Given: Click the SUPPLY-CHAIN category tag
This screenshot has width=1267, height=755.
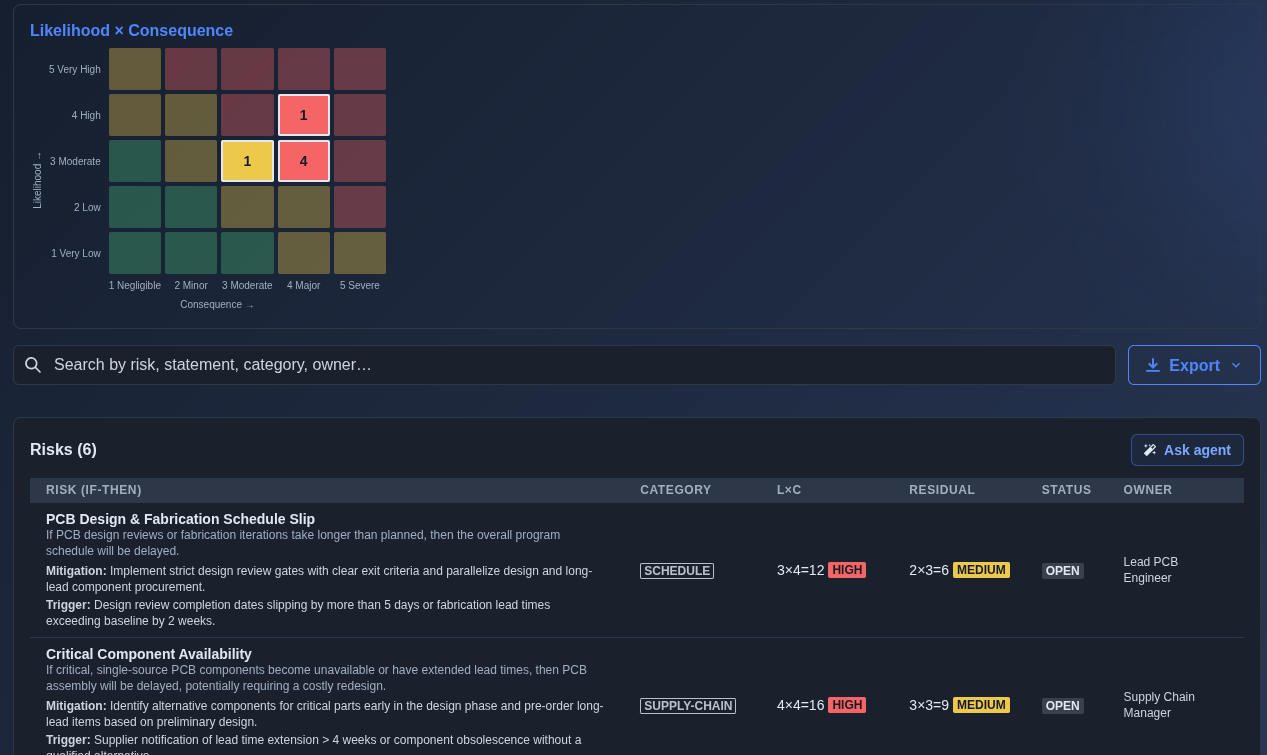Looking at the screenshot, I should point(688,706).
